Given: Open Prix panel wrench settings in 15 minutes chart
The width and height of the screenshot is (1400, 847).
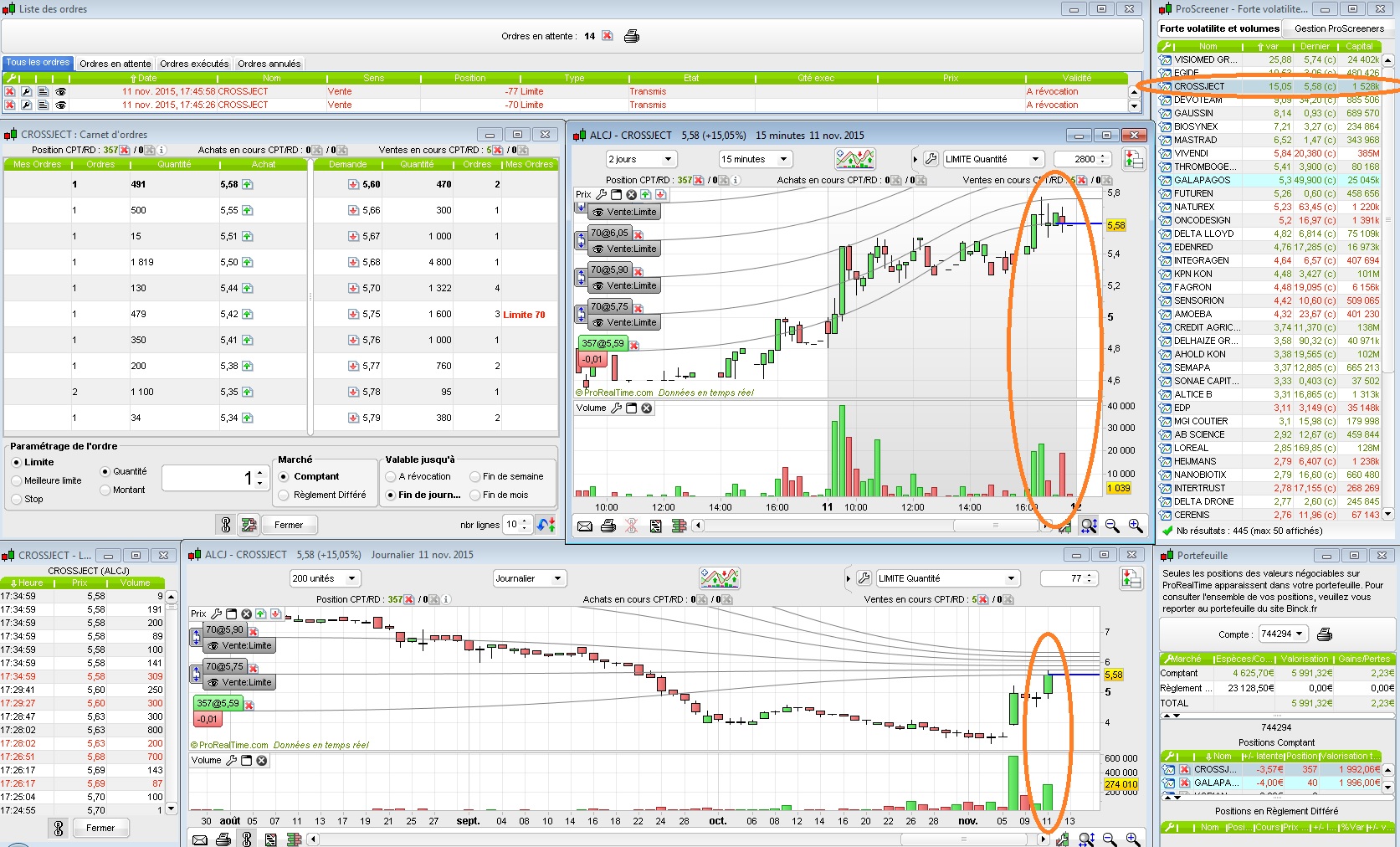Looking at the screenshot, I should coord(601,195).
